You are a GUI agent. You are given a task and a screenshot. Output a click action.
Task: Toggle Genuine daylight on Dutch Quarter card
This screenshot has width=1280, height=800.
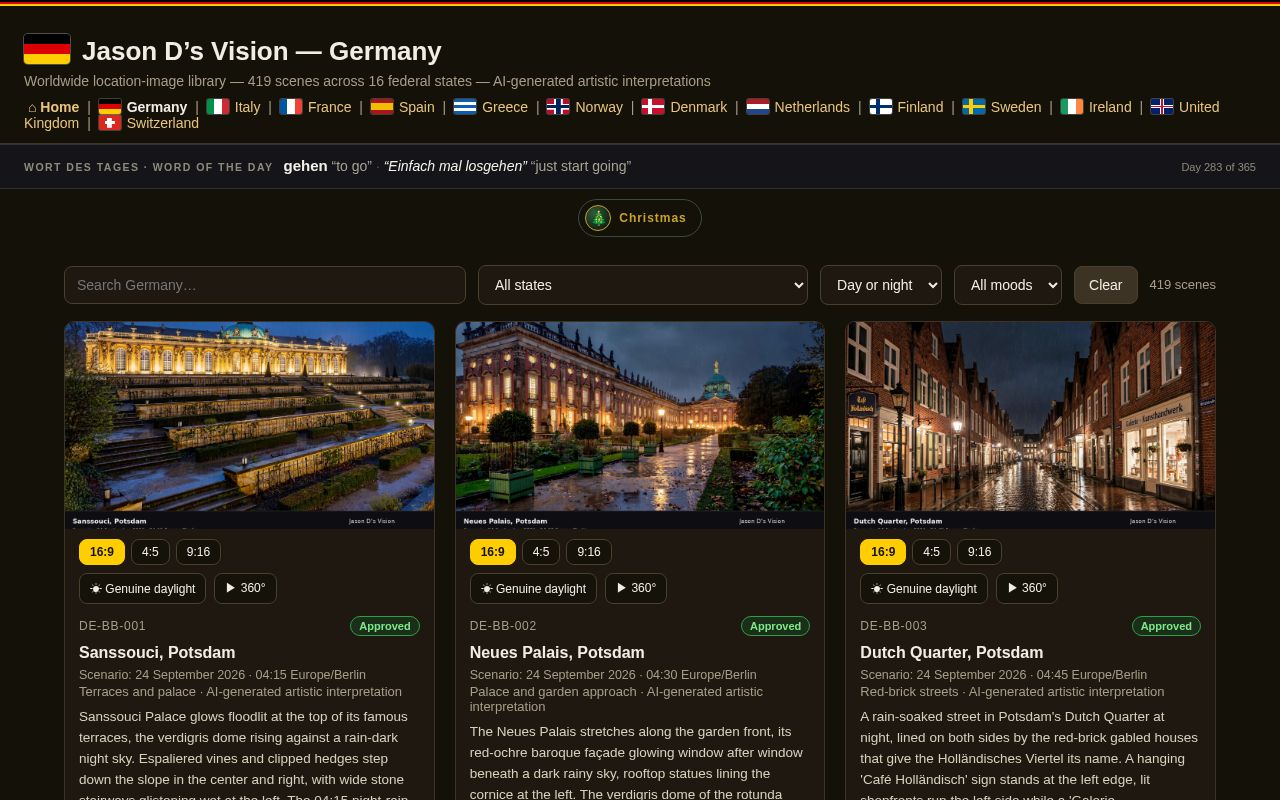tap(924, 589)
